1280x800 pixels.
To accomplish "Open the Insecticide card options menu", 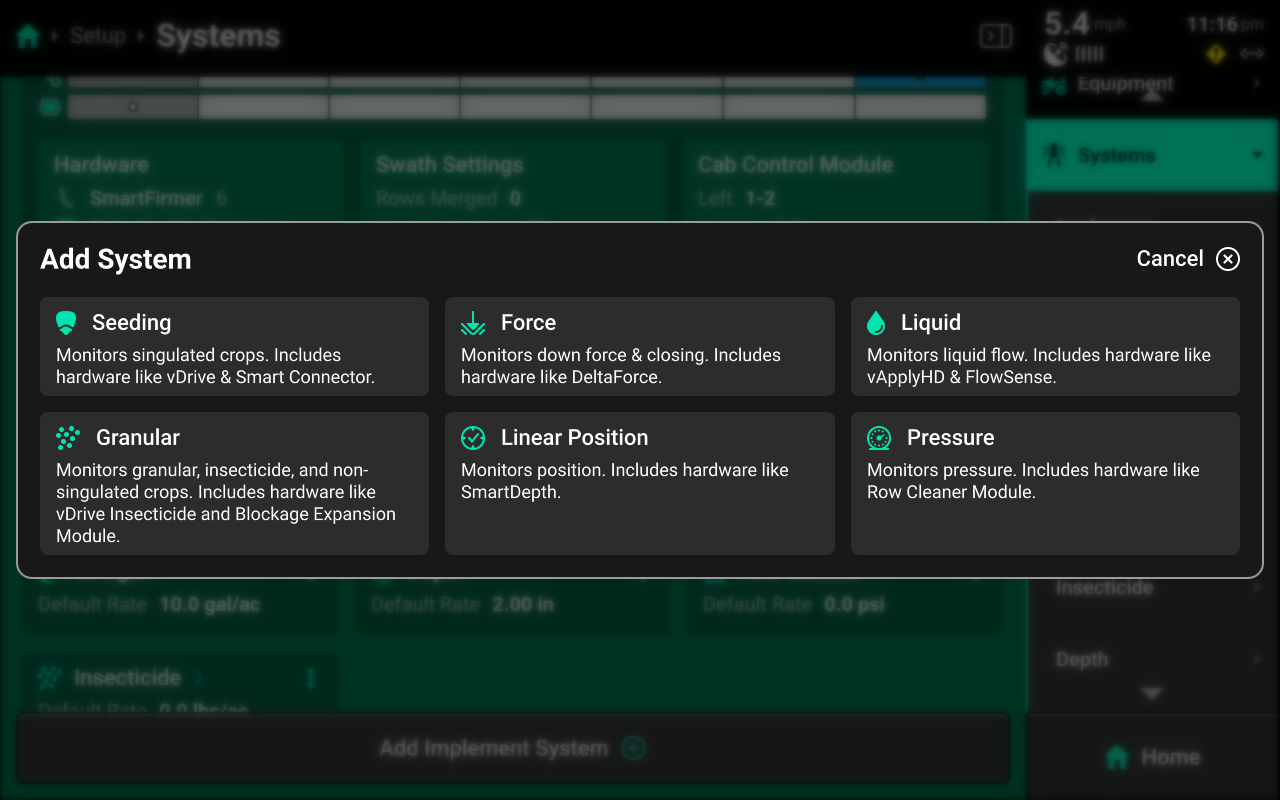I will (311, 678).
